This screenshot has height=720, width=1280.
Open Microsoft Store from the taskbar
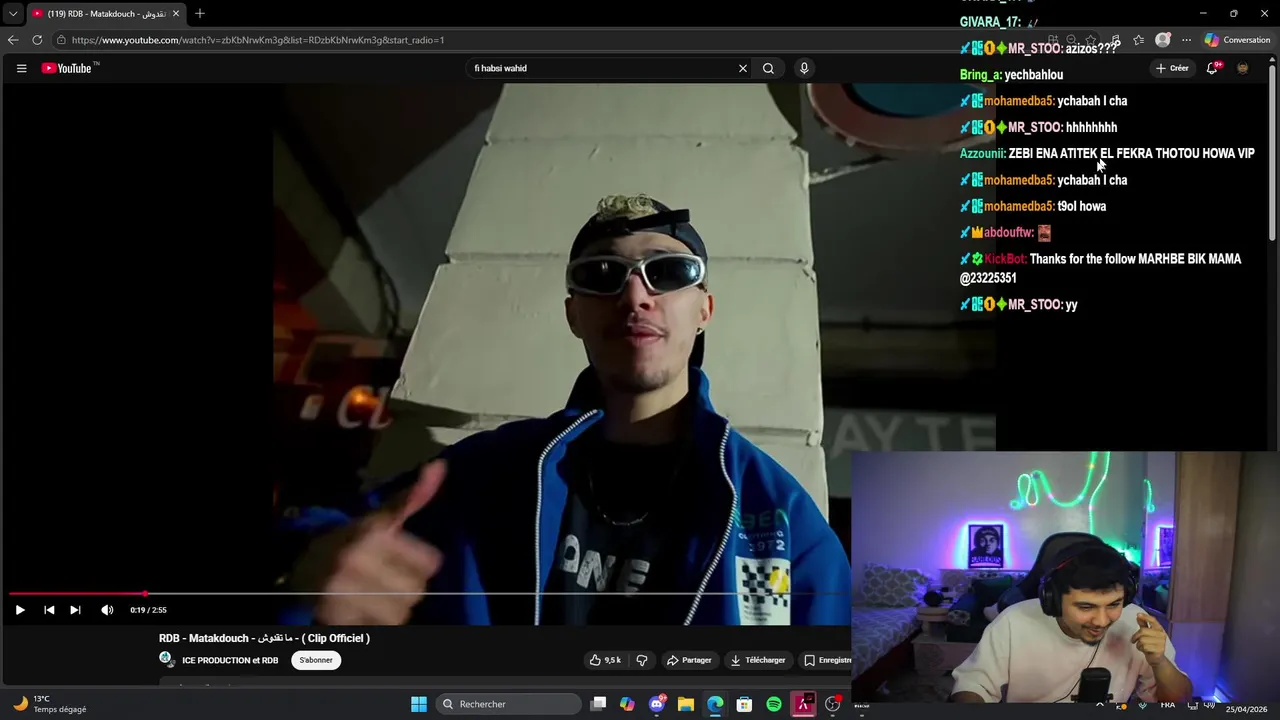tap(744, 704)
